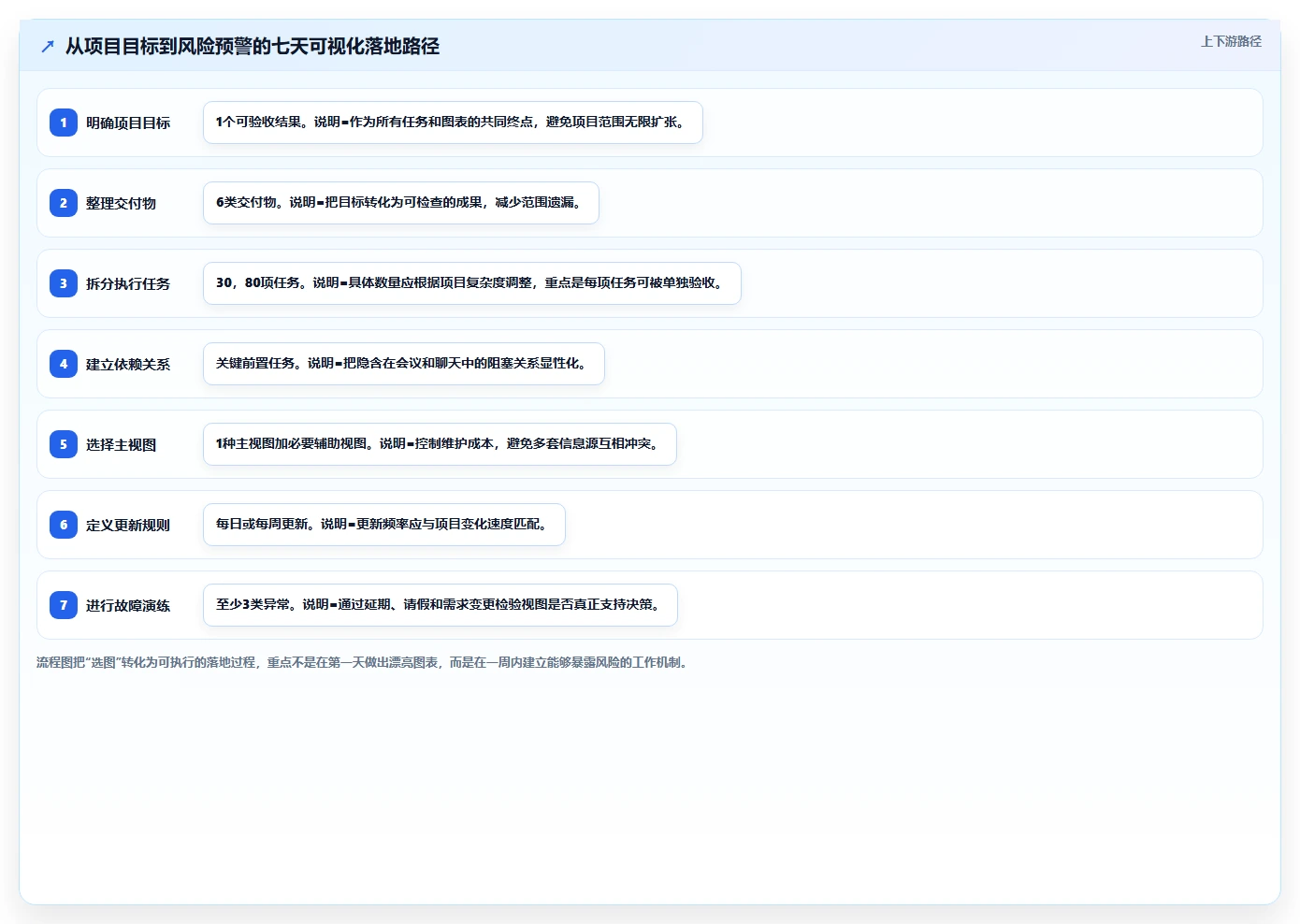Image resolution: width=1300 pixels, height=924 pixels.
Task: Click the title 从项目目标到风险预警的七天可视化落地路径
Action: point(253,46)
